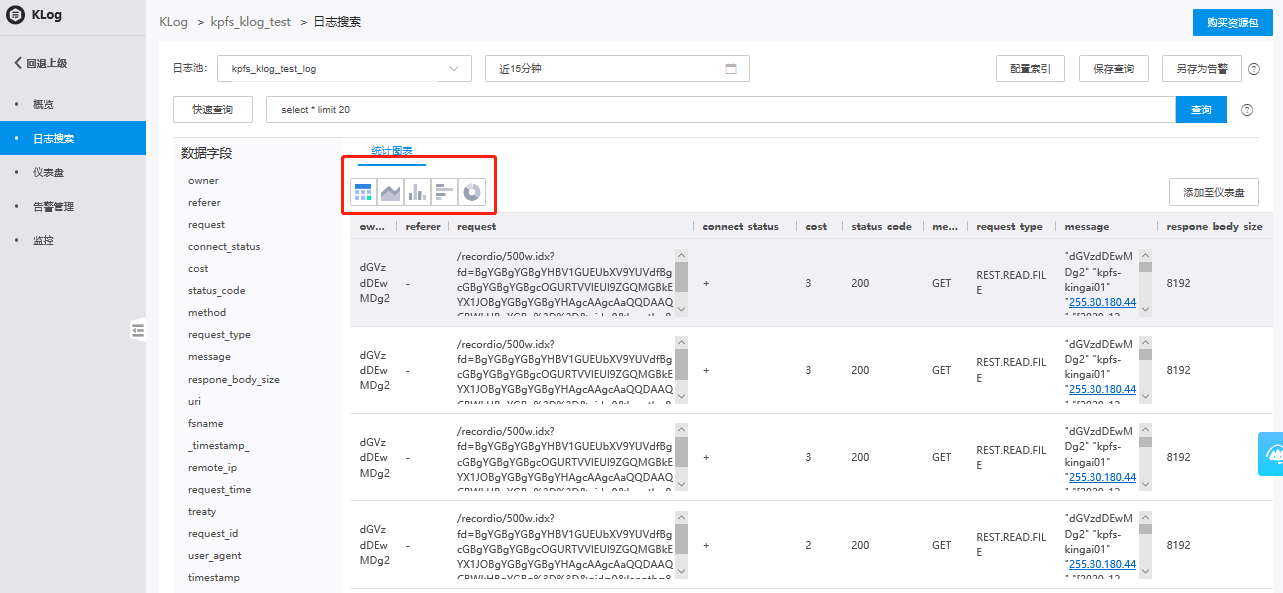
Task: Select the 统计图表 tab
Action: (x=392, y=151)
